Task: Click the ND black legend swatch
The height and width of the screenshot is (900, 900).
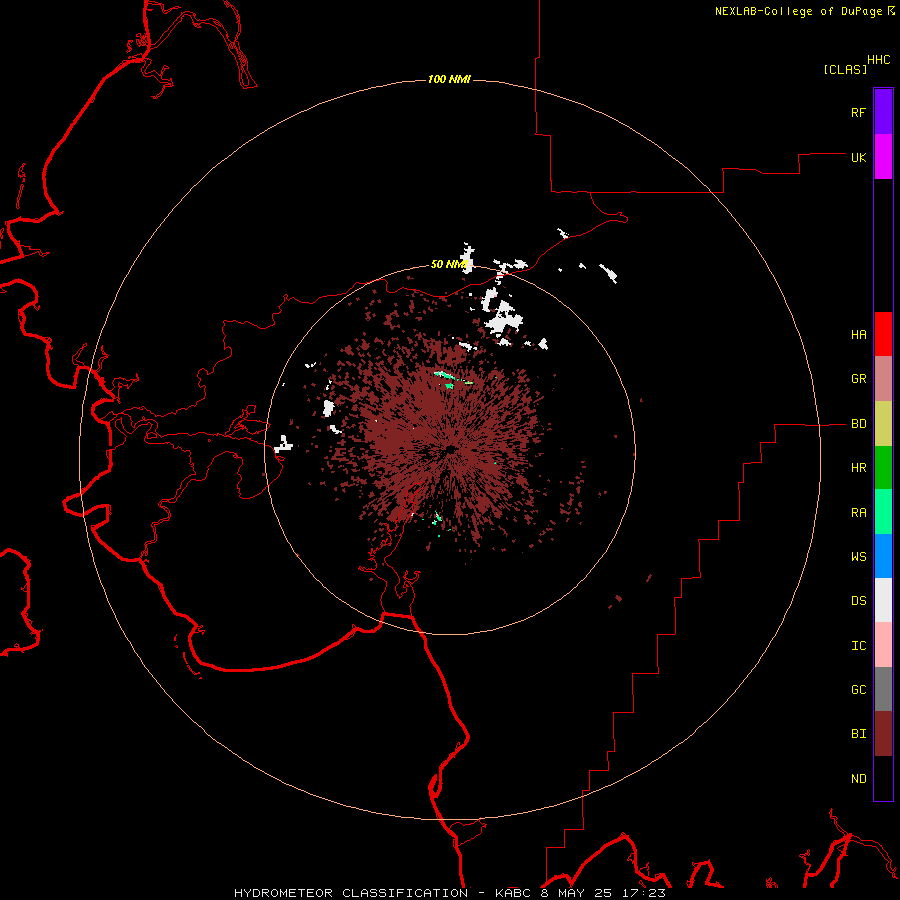Action: 883,778
